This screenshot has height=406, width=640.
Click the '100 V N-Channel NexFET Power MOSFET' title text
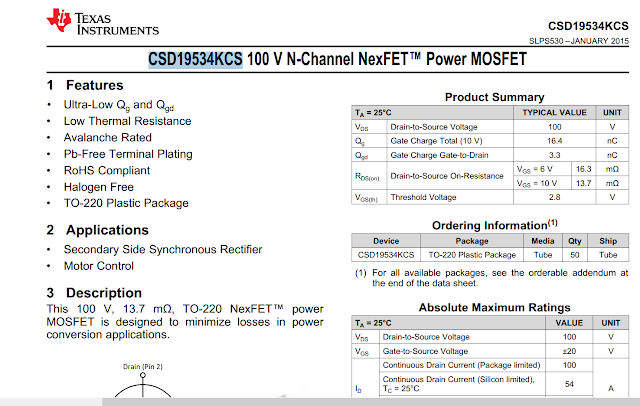(x=387, y=59)
